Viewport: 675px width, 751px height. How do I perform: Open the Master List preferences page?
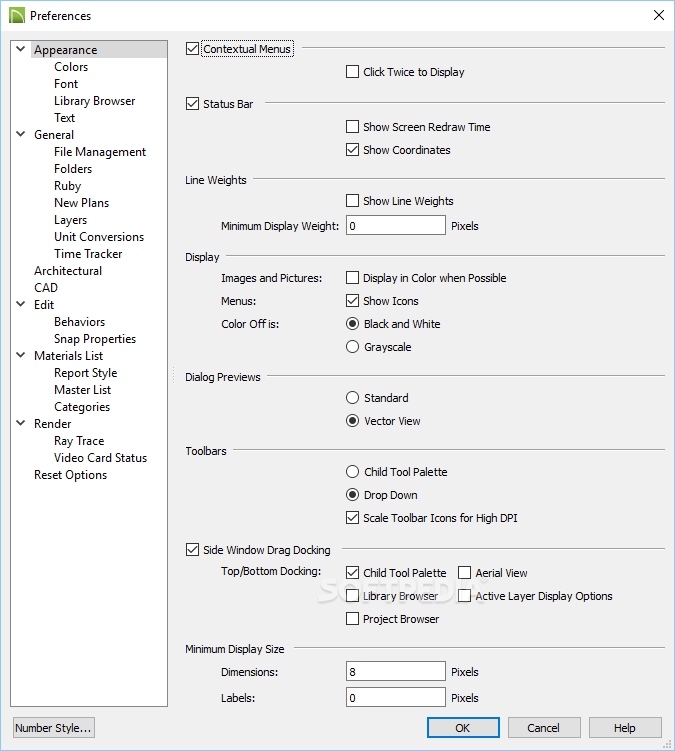pyautogui.click(x=82, y=390)
